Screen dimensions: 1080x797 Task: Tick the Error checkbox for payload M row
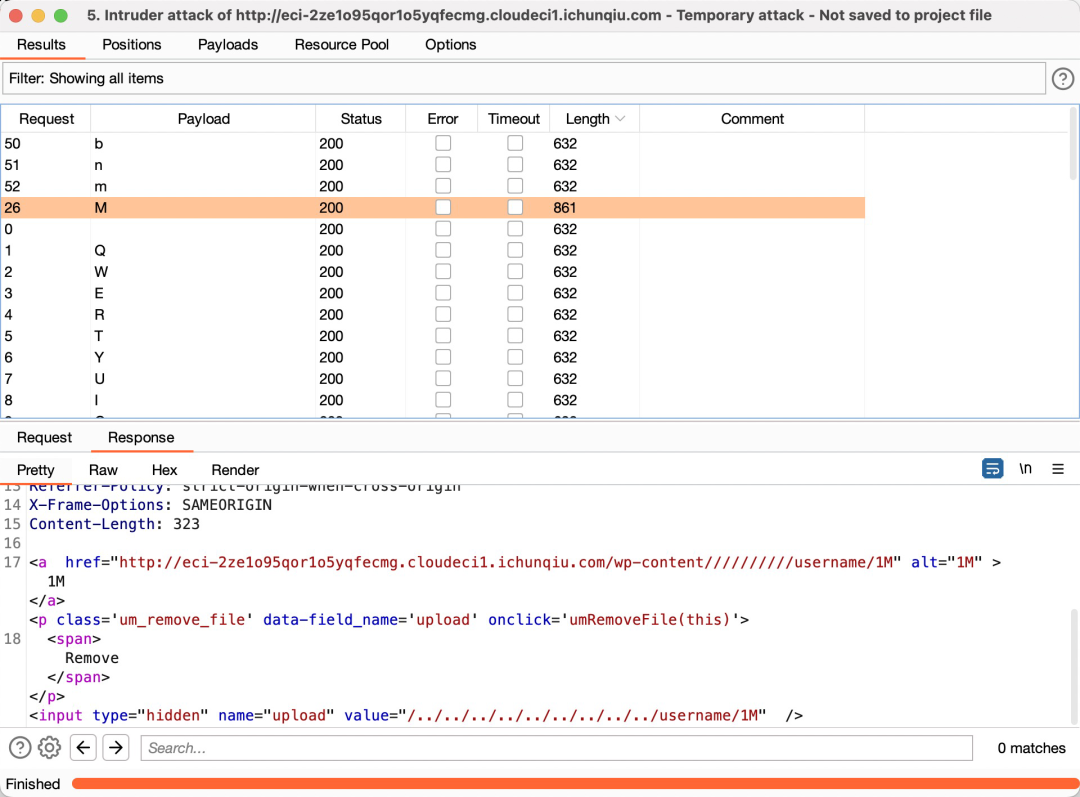tap(443, 207)
